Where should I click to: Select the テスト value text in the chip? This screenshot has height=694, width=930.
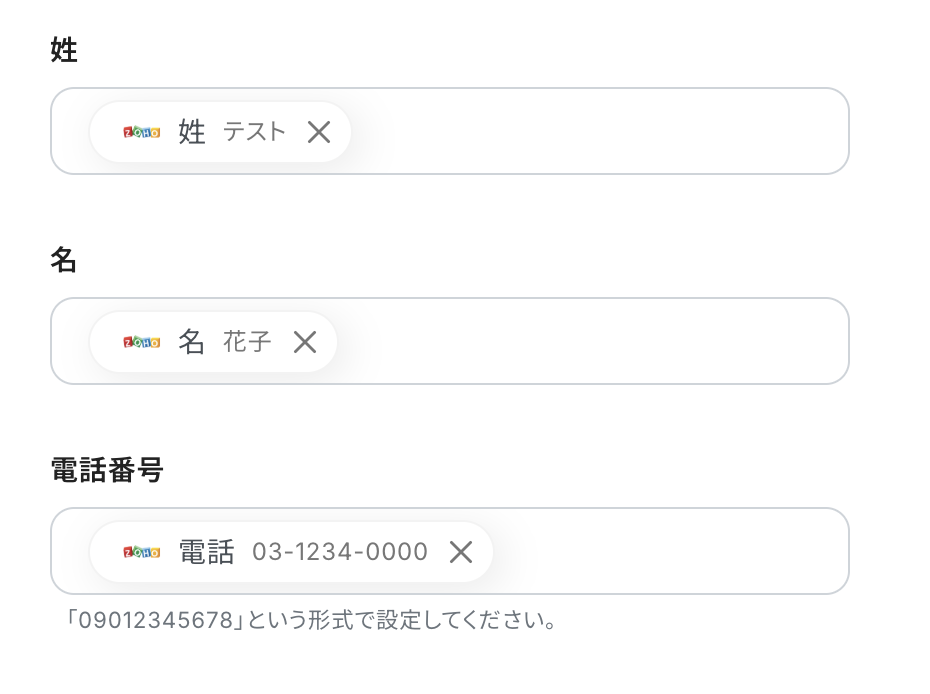(x=254, y=132)
